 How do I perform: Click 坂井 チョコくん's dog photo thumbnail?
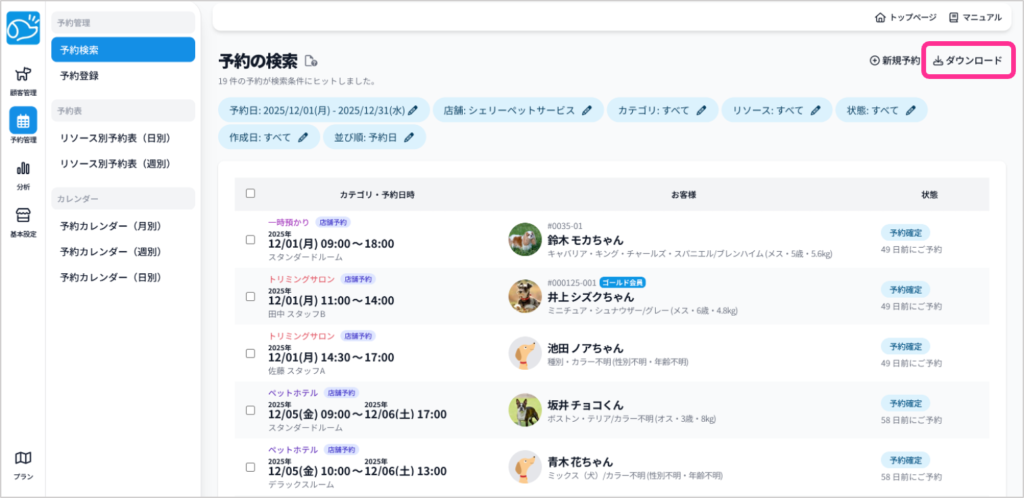pos(524,410)
